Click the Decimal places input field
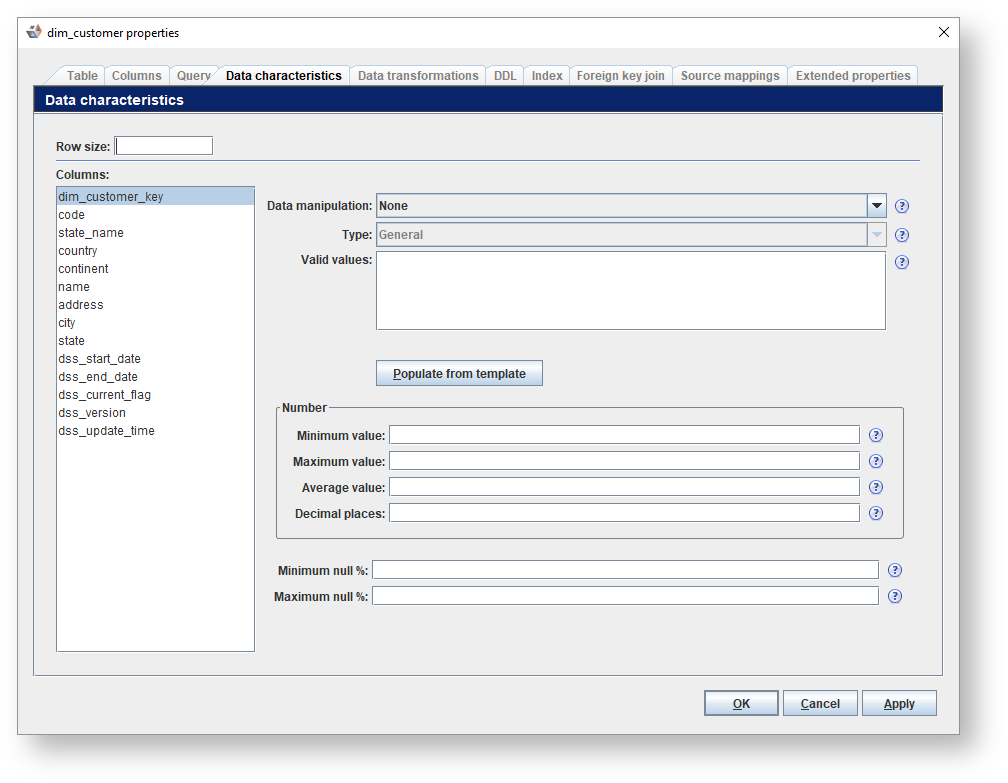Image resolution: width=1008 pixels, height=783 pixels. [x=623, y=513]
